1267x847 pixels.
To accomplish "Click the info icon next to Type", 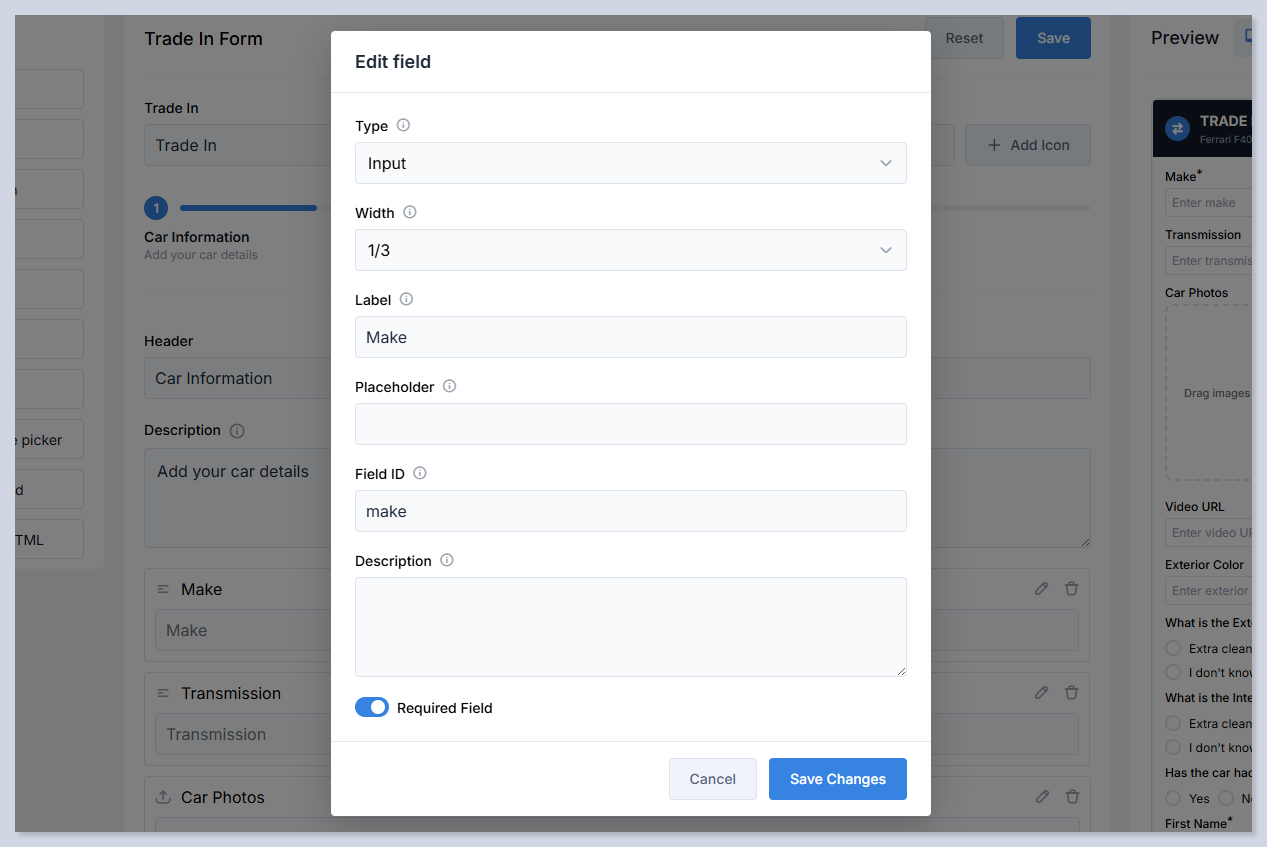I will click(404, 125).
